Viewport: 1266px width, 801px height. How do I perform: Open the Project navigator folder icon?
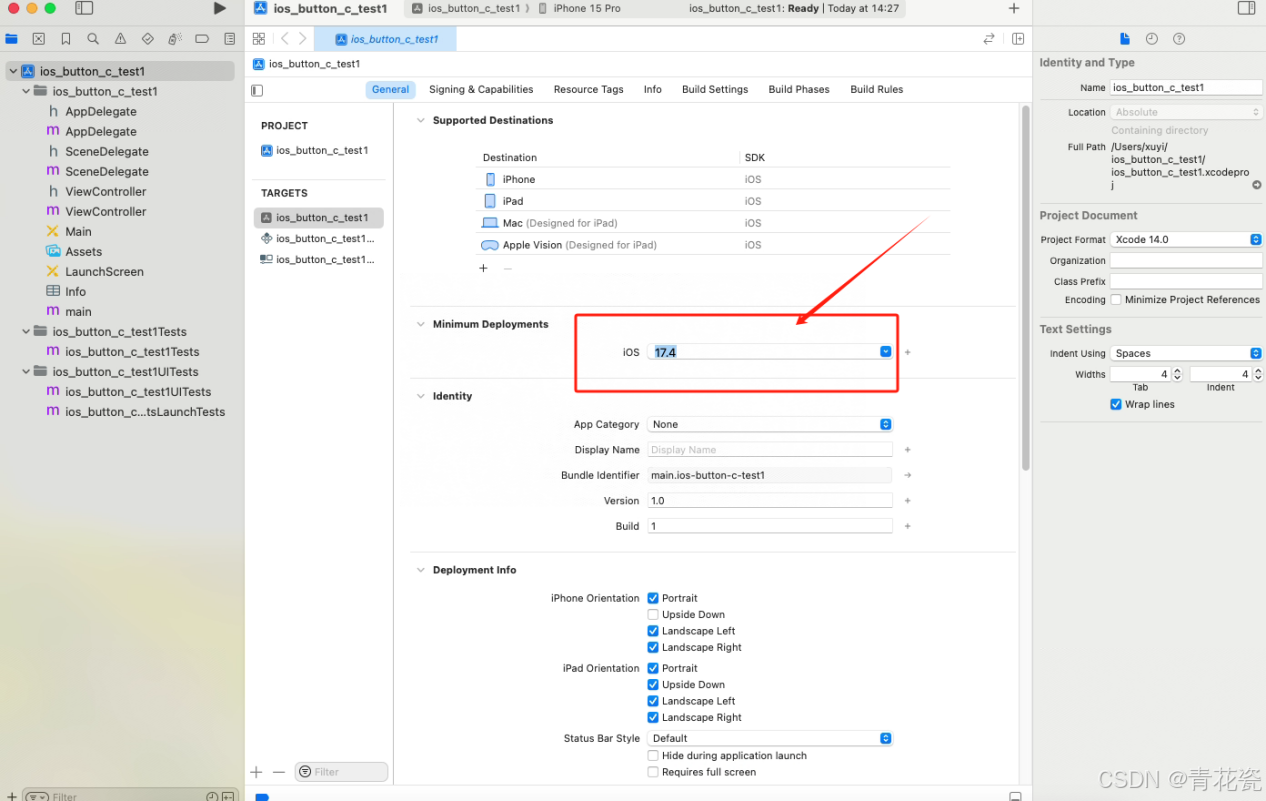point(11,39)
